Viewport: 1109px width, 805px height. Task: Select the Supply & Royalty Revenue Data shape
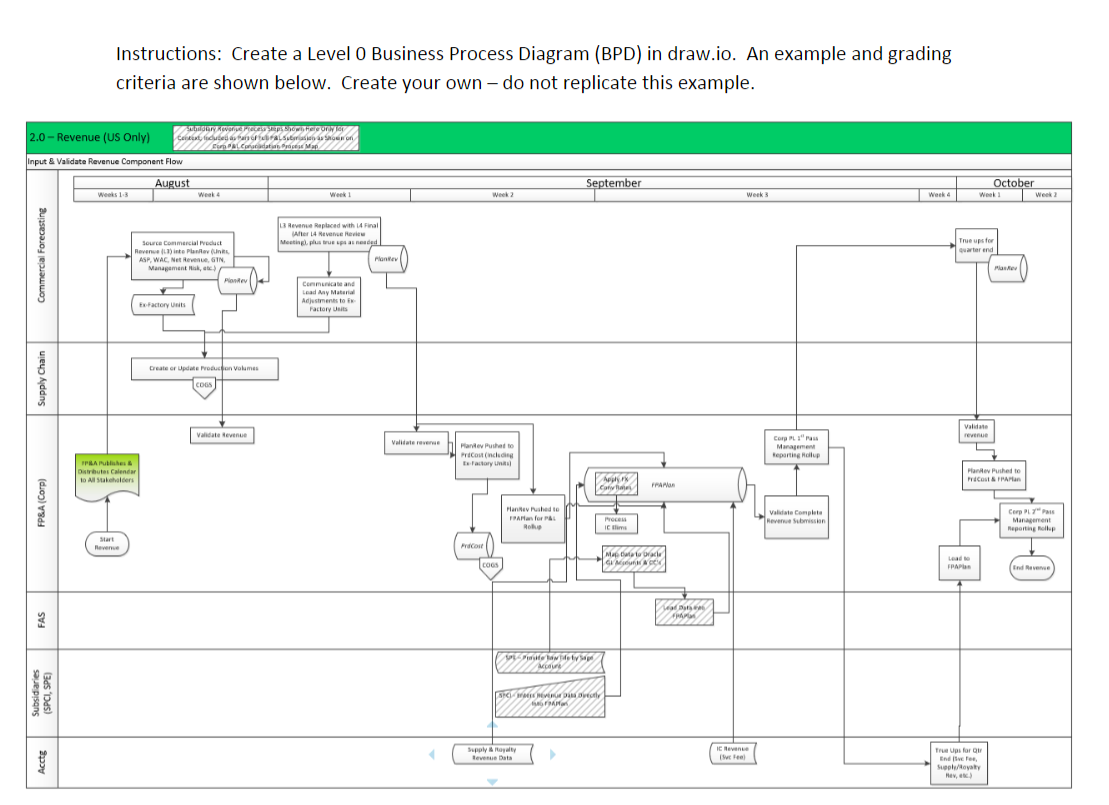point(491,752)
